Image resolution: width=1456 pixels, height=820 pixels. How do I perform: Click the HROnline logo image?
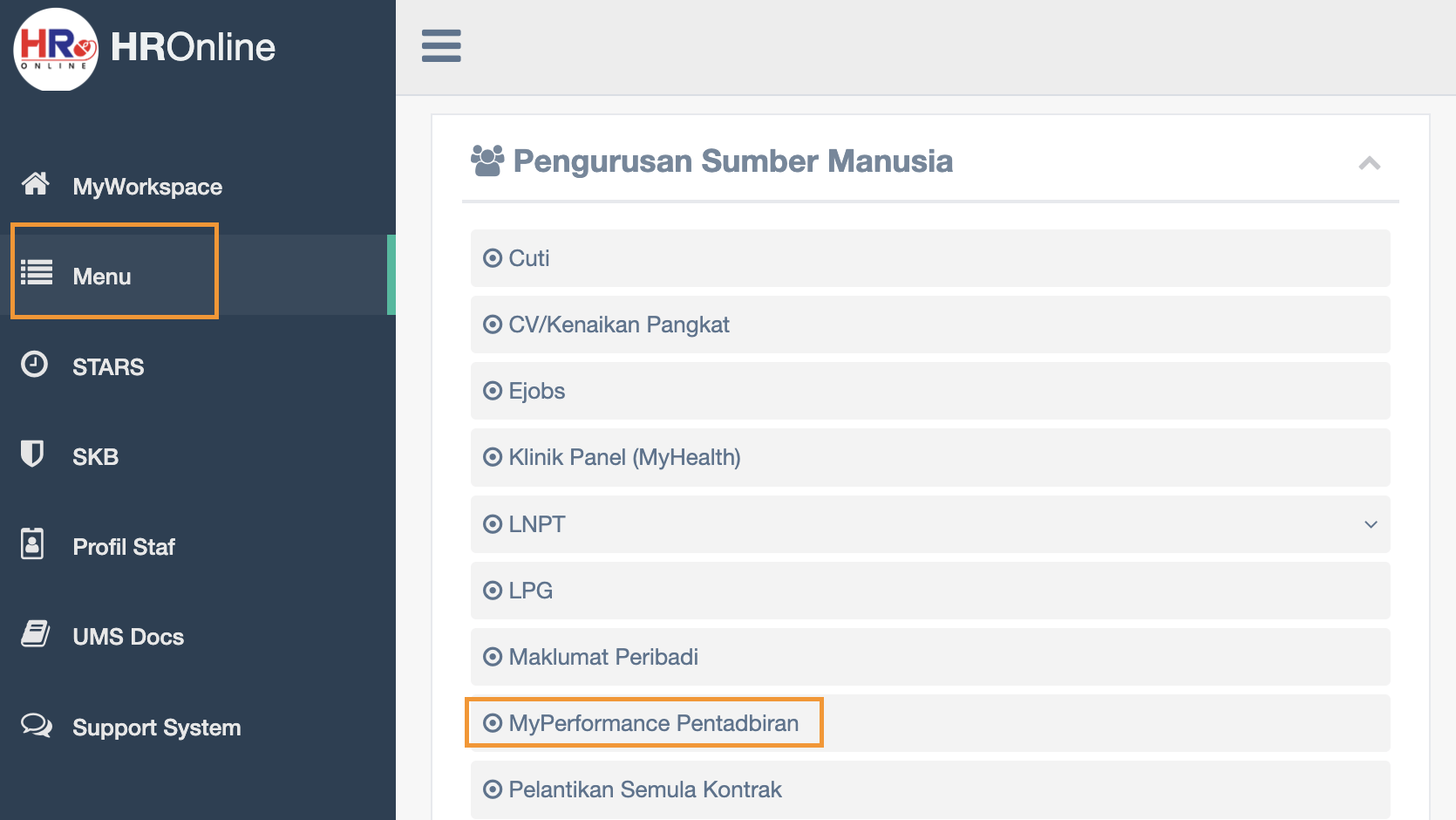pyautogui.click(x=56, y=49)
